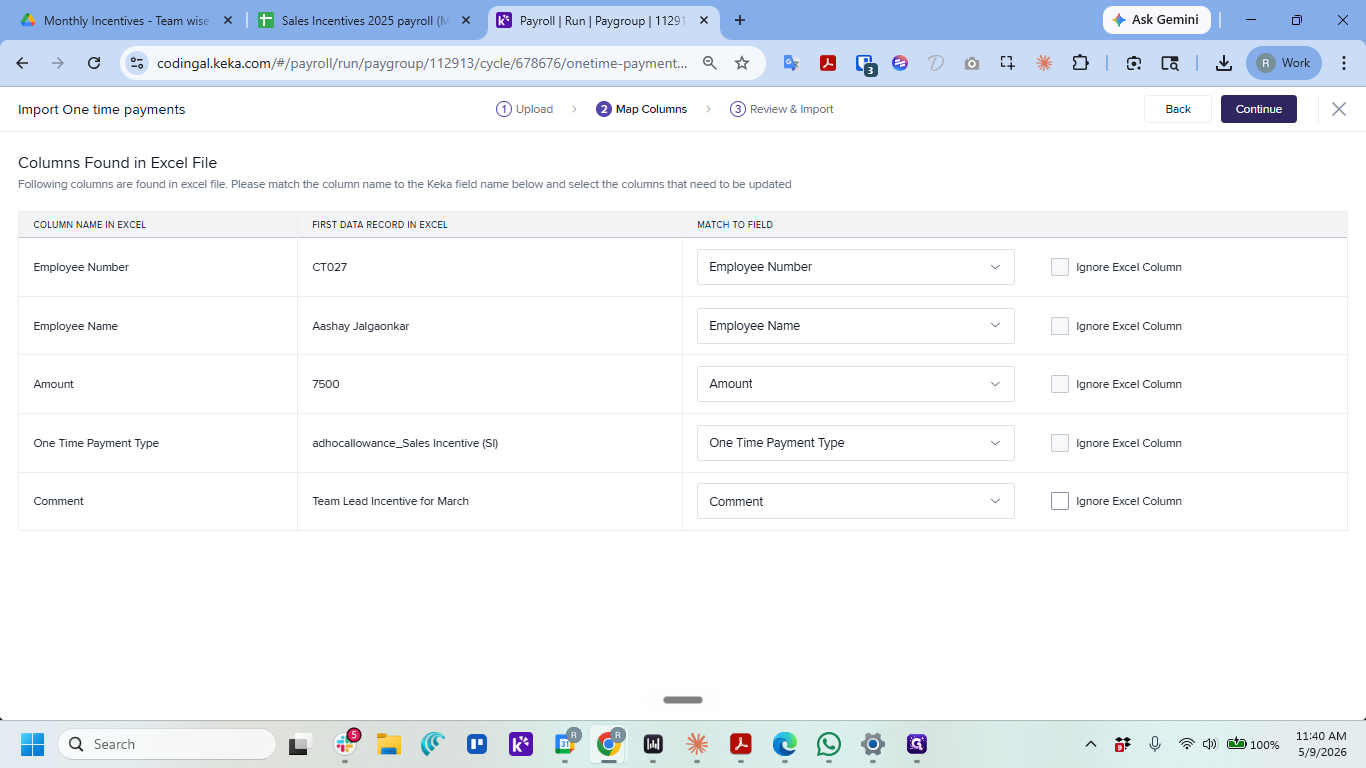Click the screen capture selection extension icon
Viewport: 1366px width, 768px height.
[x=1007, y=63]
